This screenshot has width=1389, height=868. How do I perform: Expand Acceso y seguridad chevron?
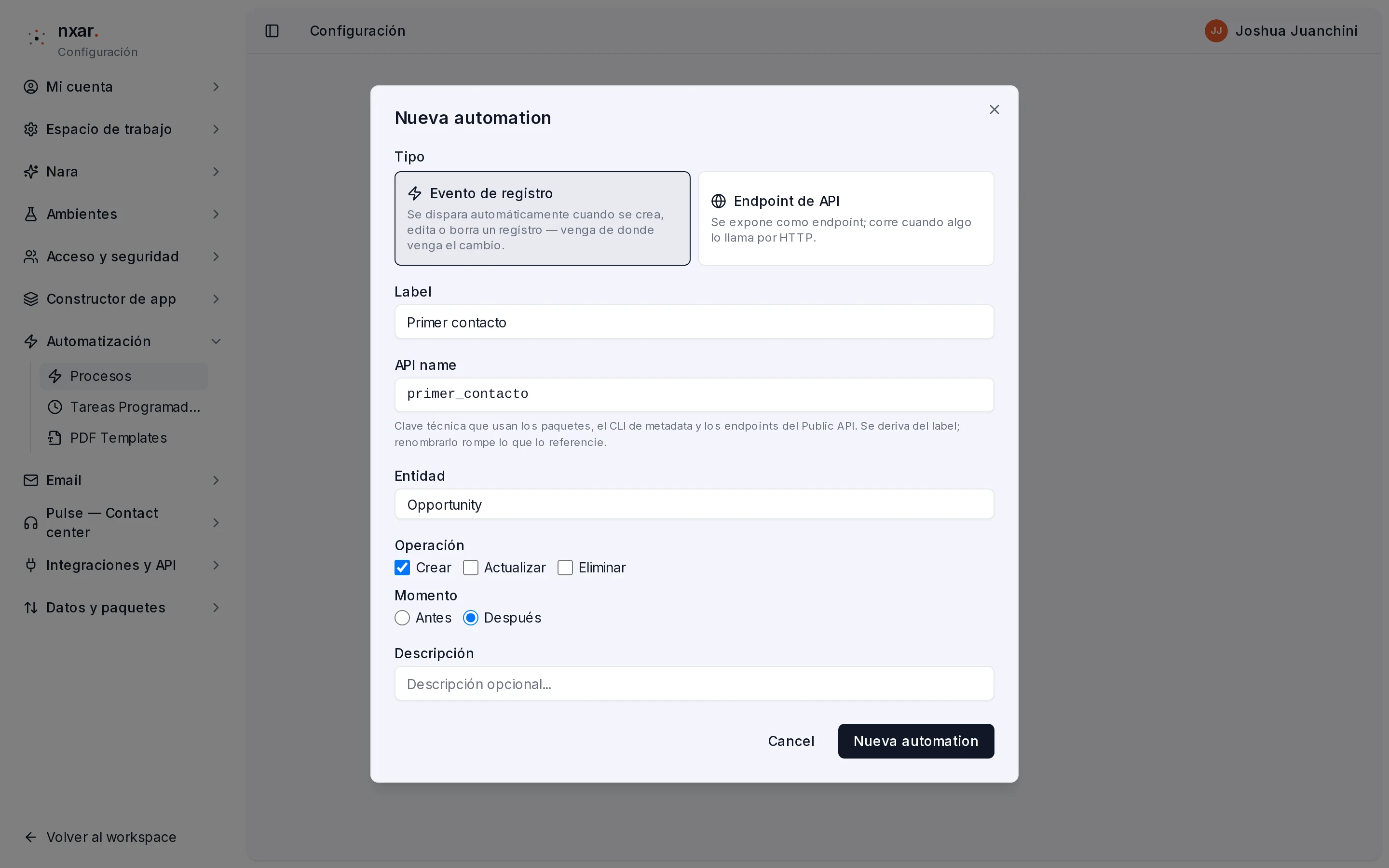coord(217,257)
